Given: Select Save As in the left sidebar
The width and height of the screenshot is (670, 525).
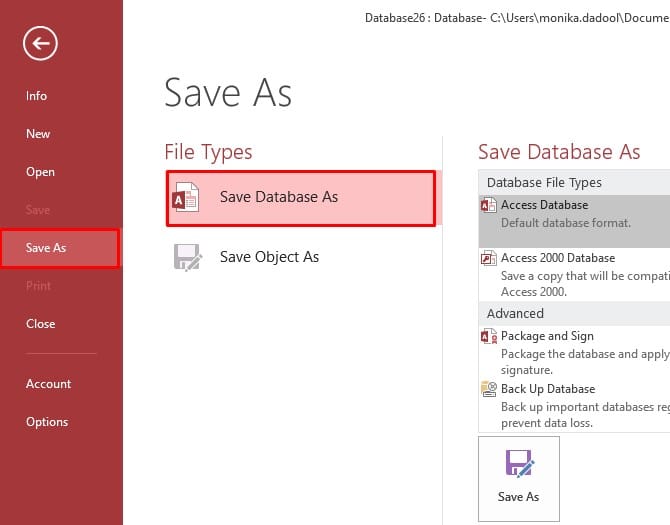Looking at the screenshot, I should click(x=46, y=248).
